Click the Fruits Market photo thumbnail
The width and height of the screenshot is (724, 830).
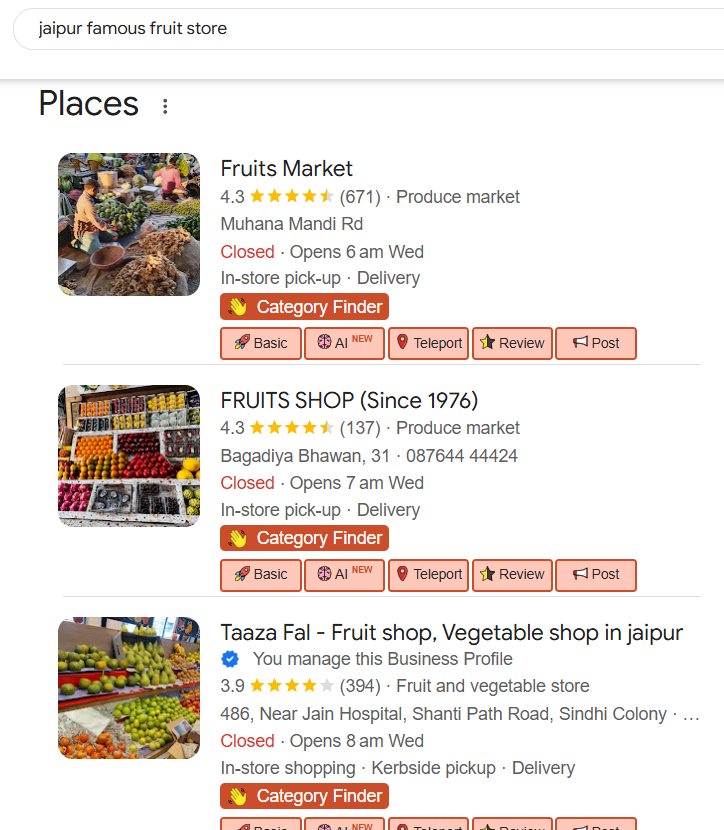point(129,224)
